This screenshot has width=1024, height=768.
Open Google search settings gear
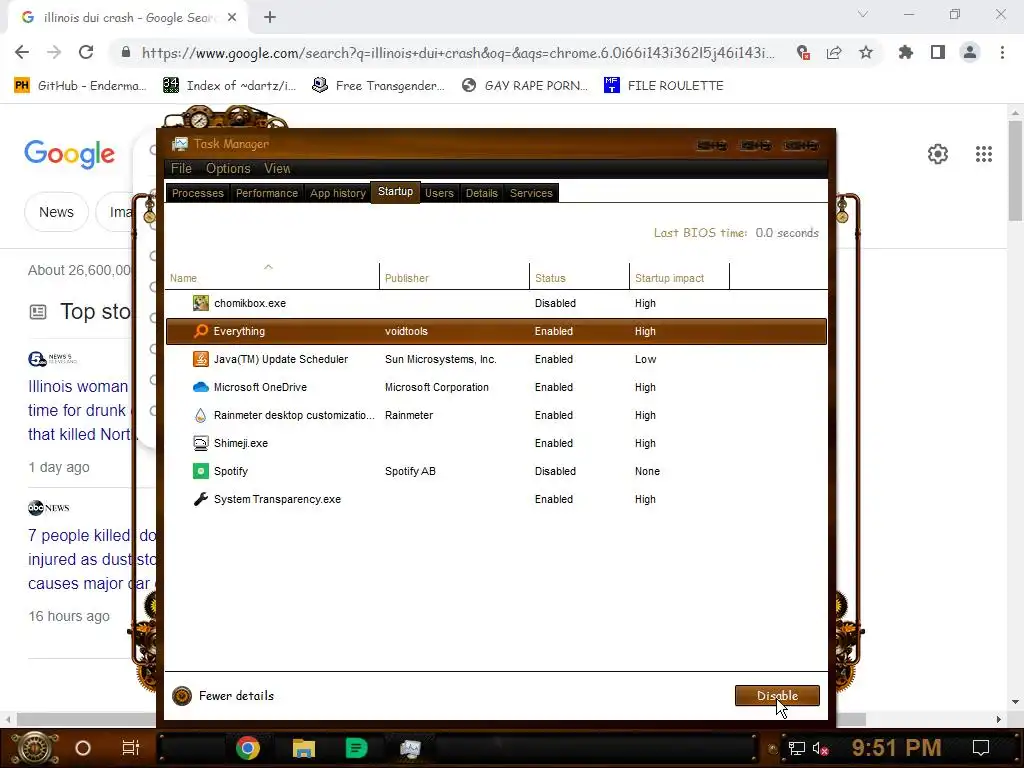click(x=938, y=154)
